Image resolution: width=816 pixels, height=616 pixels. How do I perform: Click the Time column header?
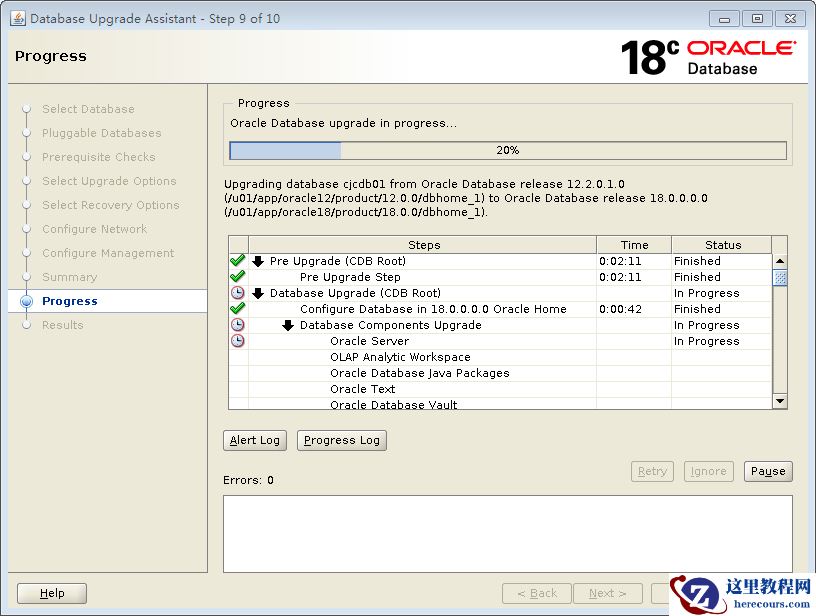tap(634, 245)
